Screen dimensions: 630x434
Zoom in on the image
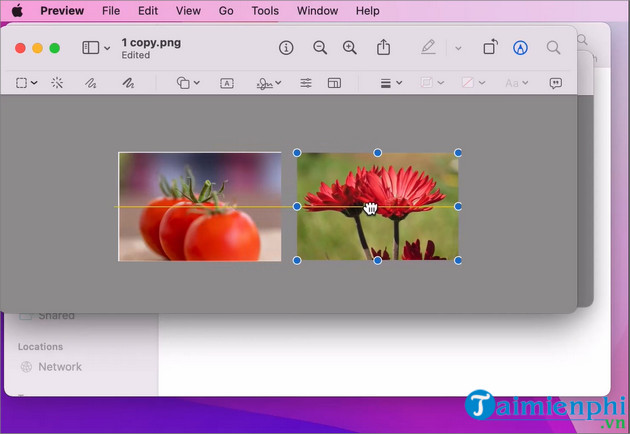tap(350, 48)
